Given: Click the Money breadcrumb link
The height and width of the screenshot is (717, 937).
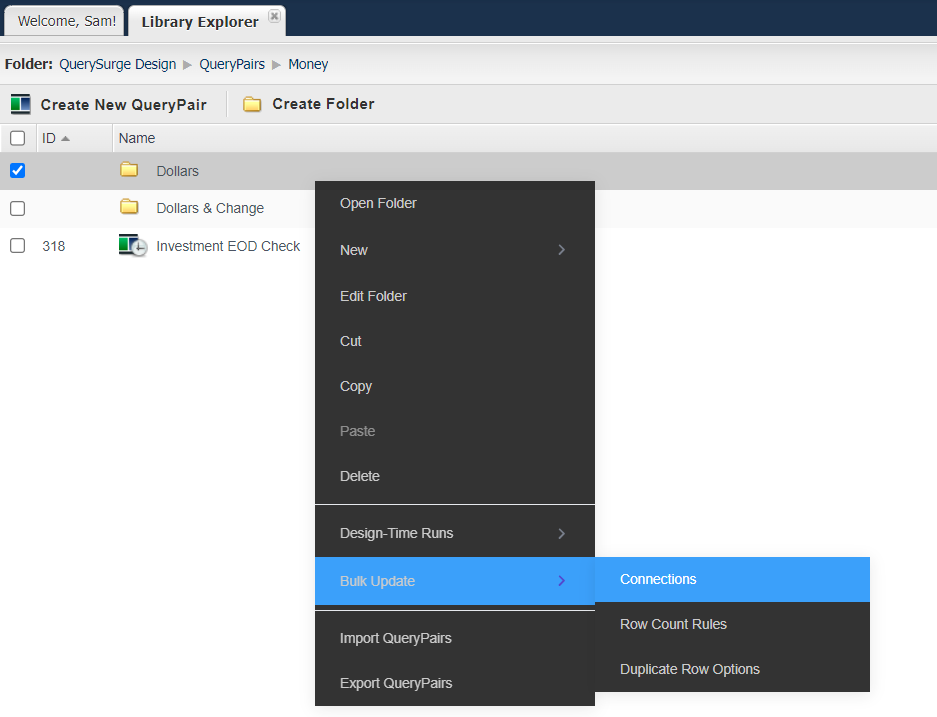Looking at the screenshot, I should [308, 64].
